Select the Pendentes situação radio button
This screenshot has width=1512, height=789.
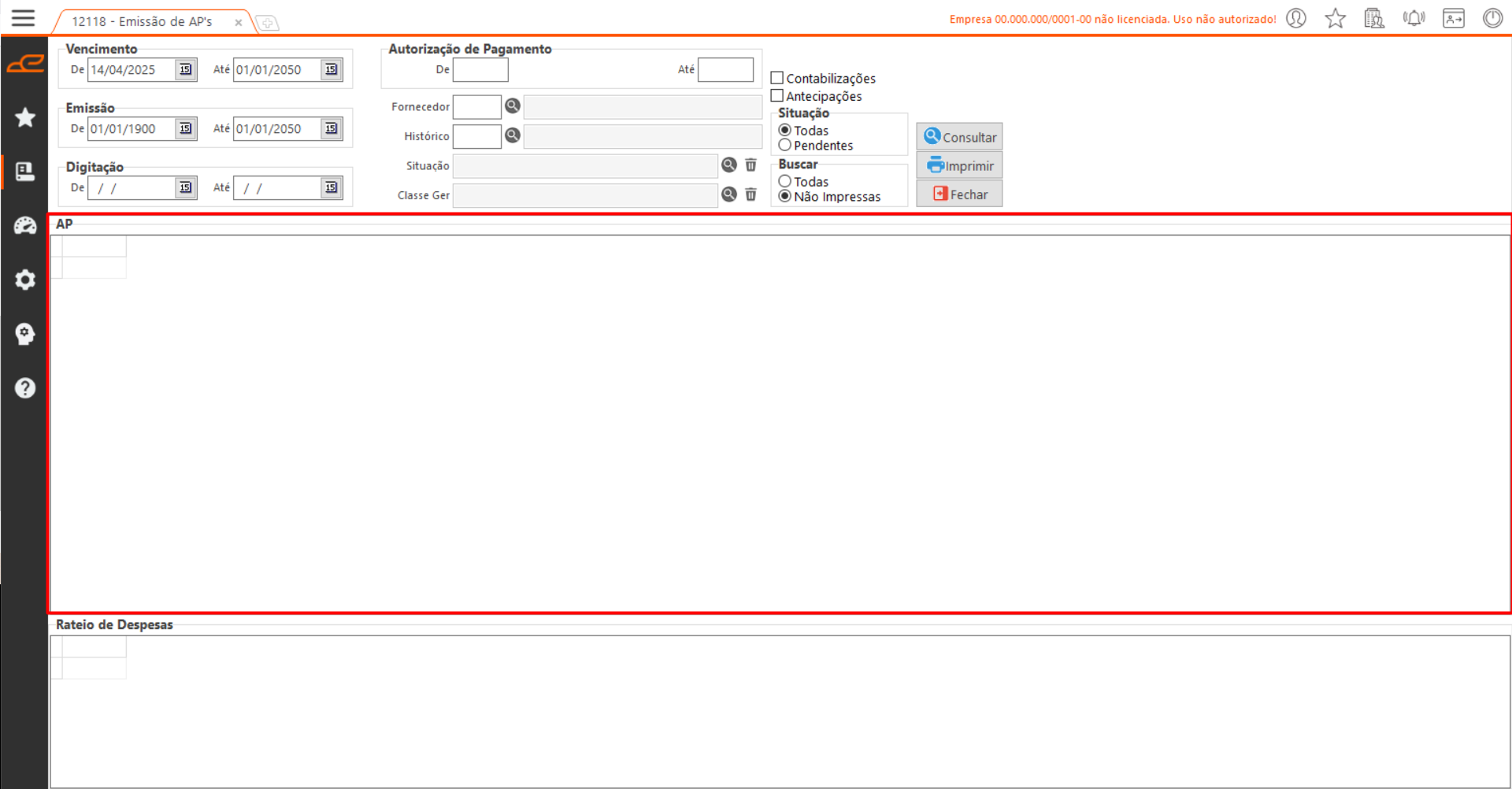click(x=785, y=146)
